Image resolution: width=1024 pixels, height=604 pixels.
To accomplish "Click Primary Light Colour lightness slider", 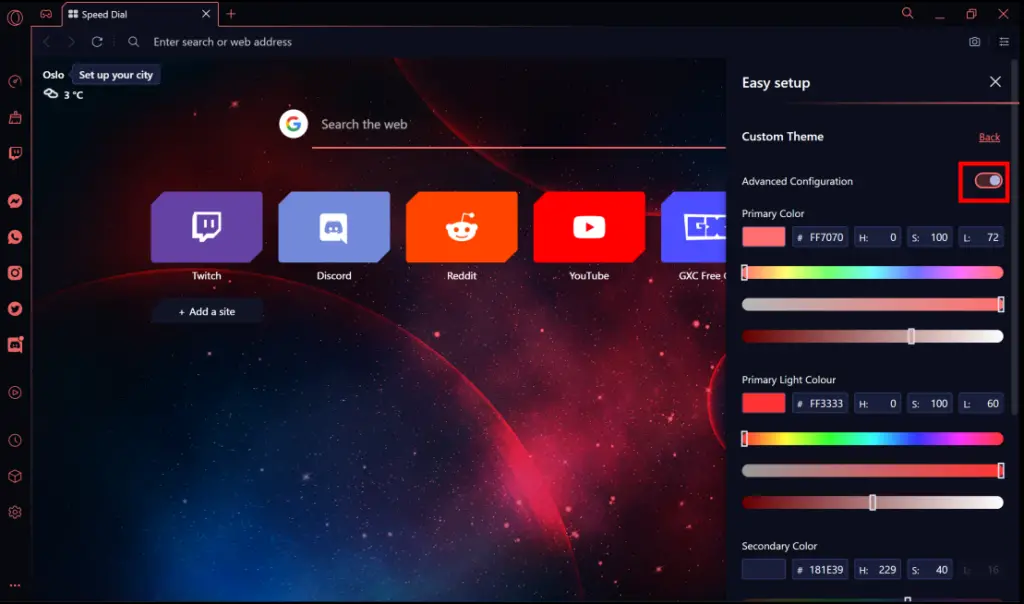I will pos(872,502).
